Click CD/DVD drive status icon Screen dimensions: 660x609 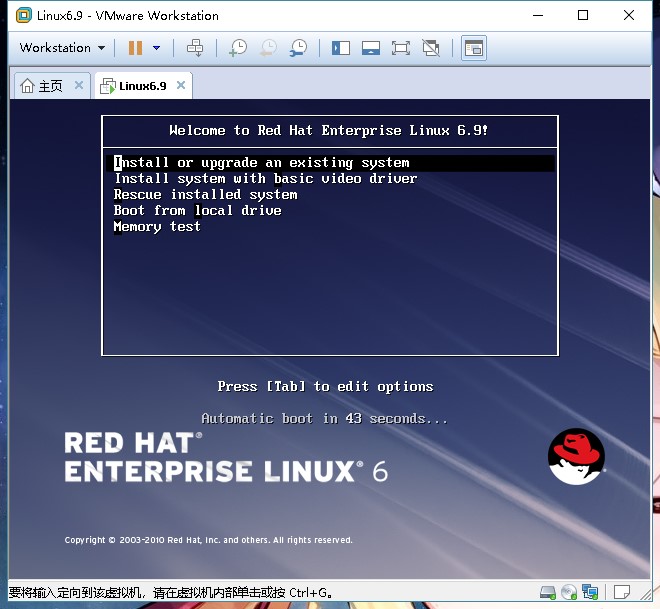point(569,592)
